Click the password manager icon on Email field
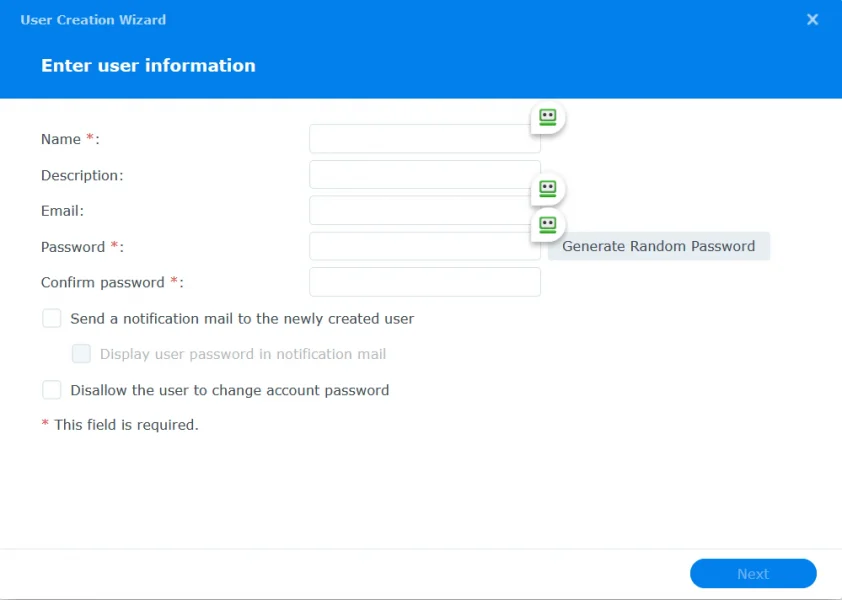The width and height of the screenshot is (842, 600). [548, 189]
